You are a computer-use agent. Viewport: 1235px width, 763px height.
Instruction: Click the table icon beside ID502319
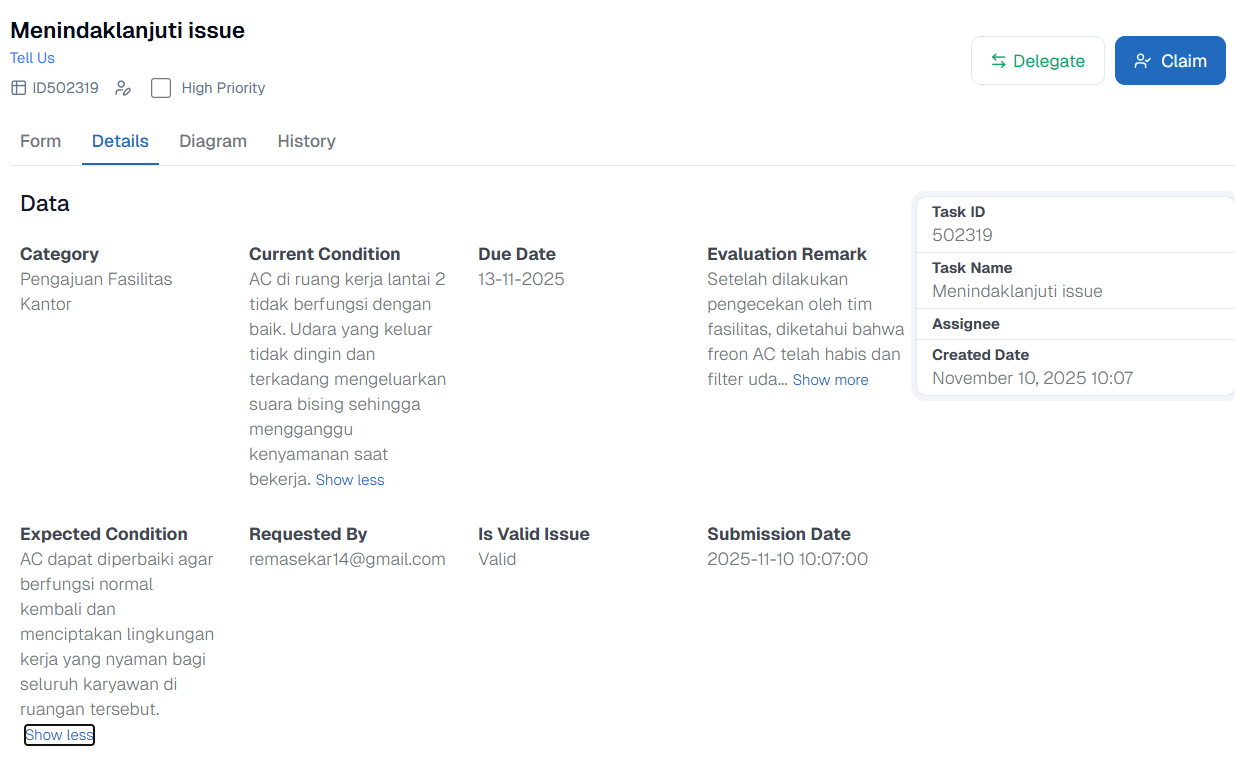18,88
